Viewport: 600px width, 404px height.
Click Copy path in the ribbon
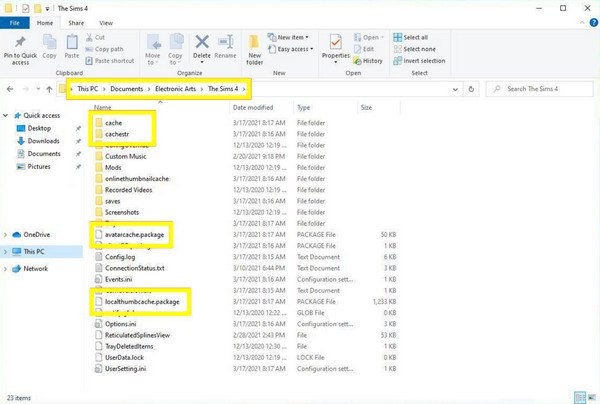pyautogui.click(x=104, y=49)
